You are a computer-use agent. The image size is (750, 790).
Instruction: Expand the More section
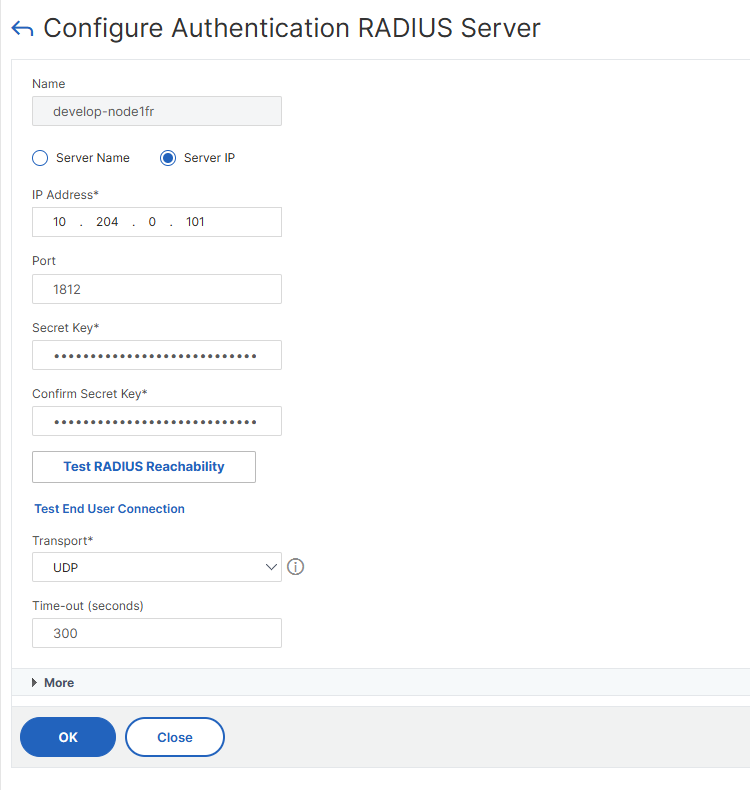click(x=53, y=682)
